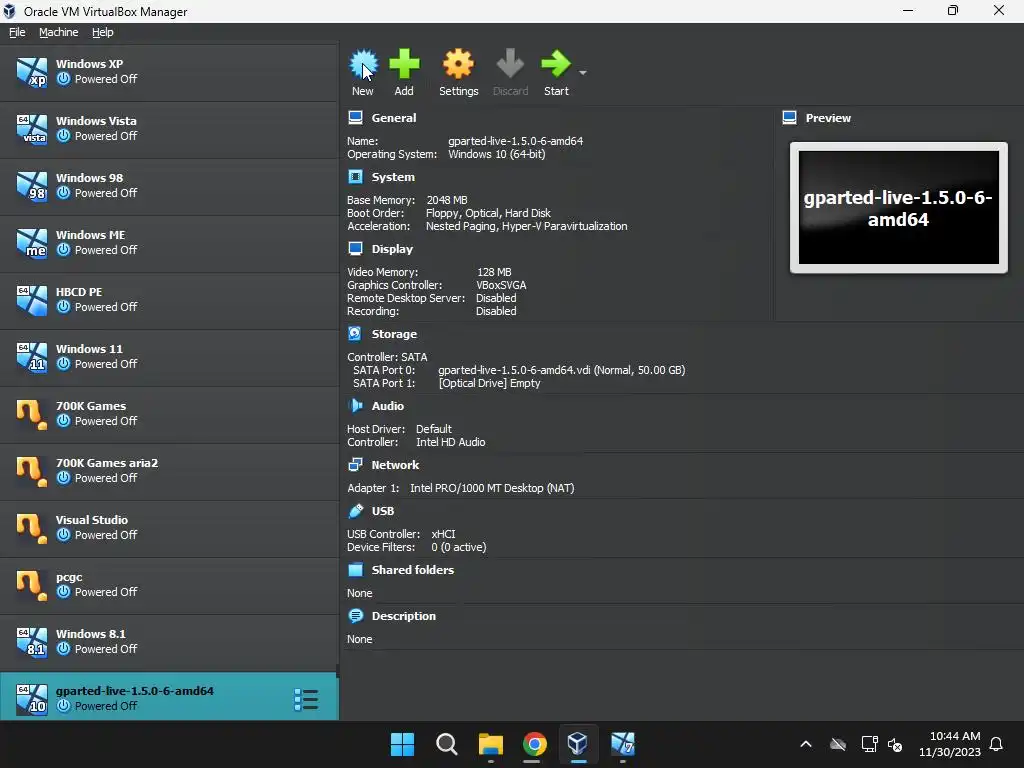Image resolution: width=1024 pixels, height=768 pixels.
Task: Click the '2048 MB' base memory value
Action: click(447, 200)
